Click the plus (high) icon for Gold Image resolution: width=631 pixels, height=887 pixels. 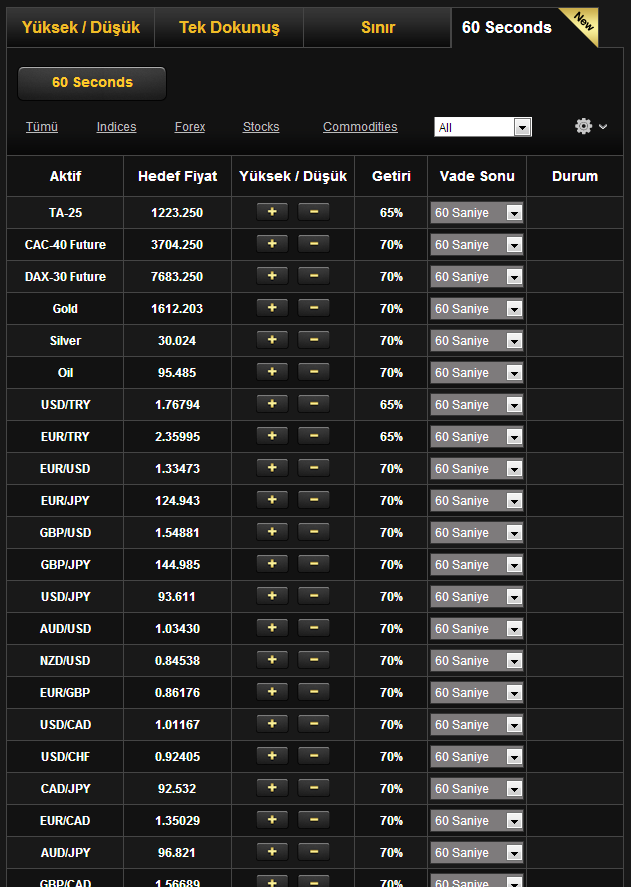(271, 308)
